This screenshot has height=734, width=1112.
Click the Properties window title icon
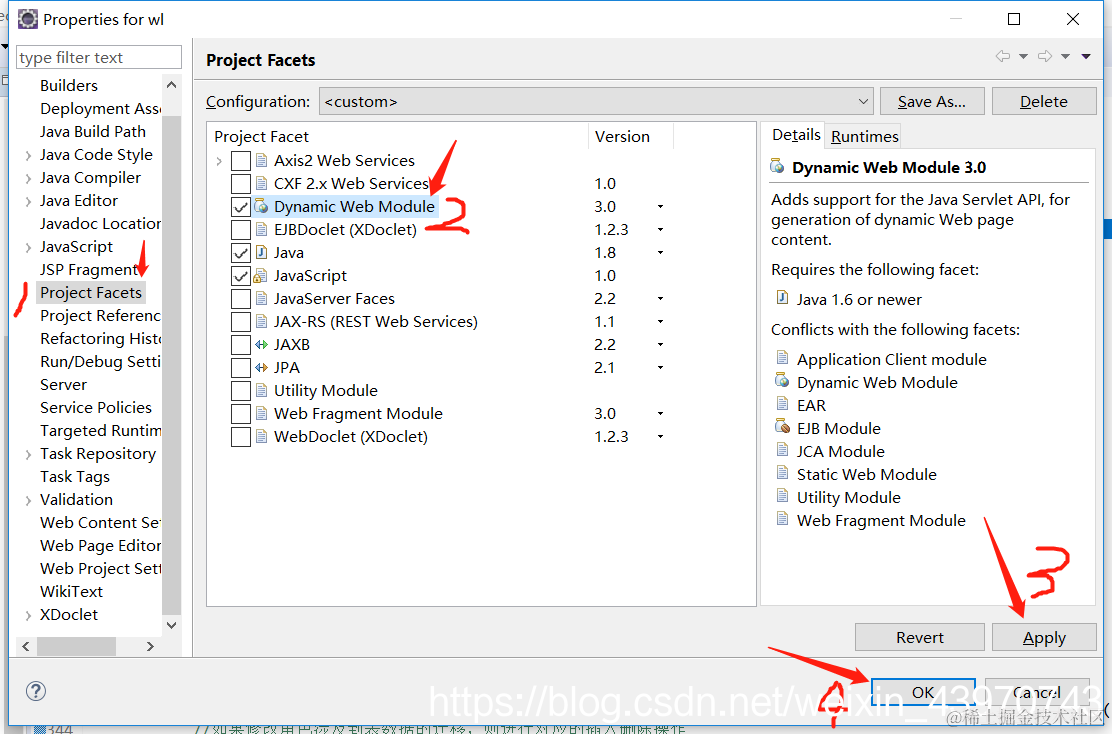click(x=28, y=19)
